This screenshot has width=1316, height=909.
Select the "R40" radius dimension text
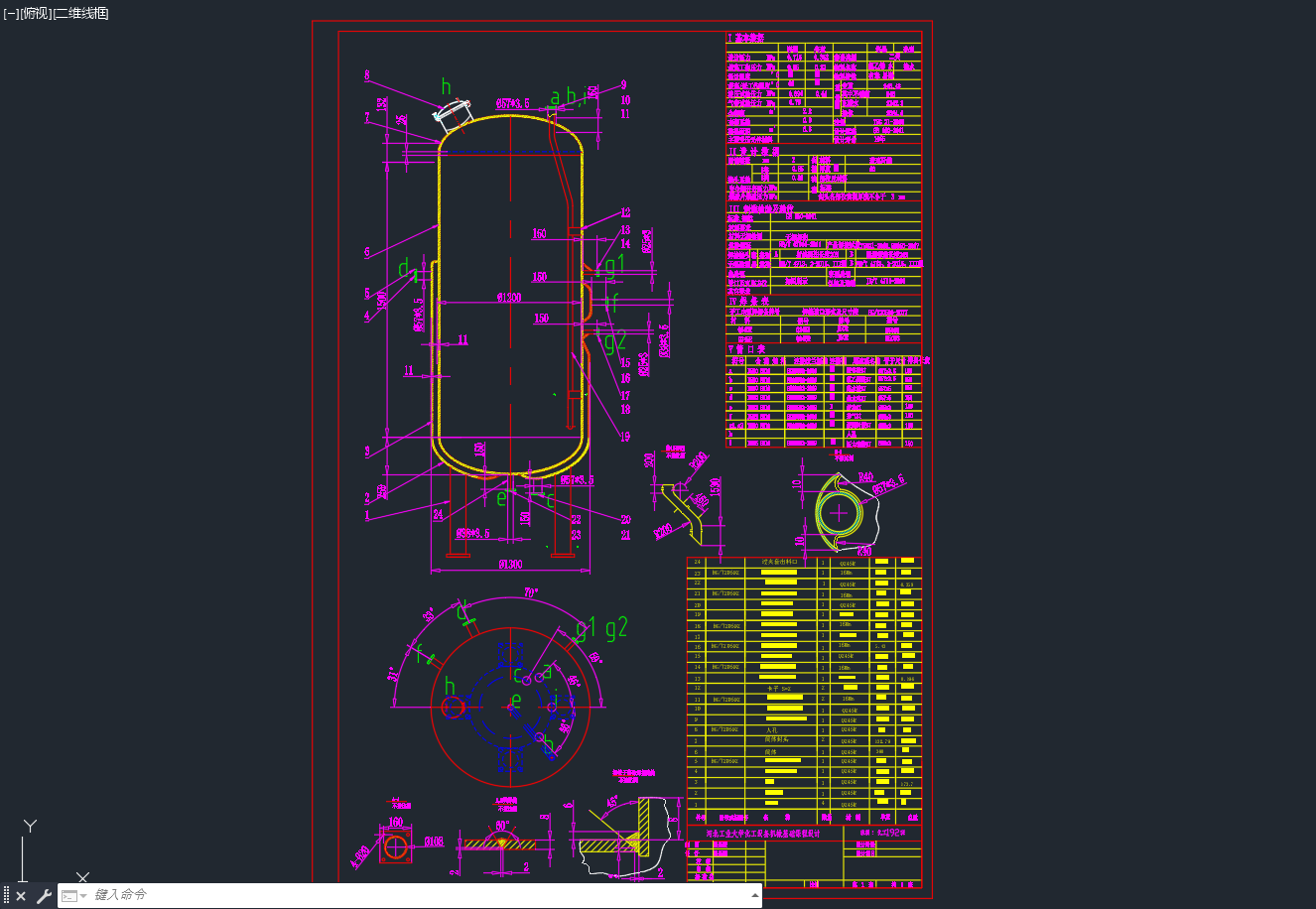pos(866,477)
